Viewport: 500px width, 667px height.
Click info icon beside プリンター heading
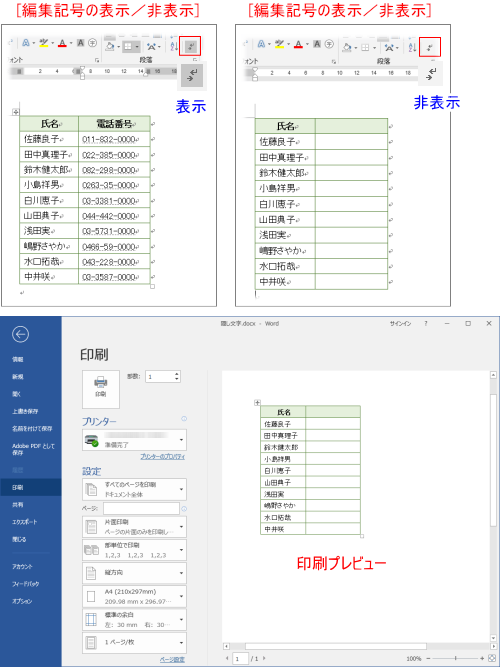(184, 419)
